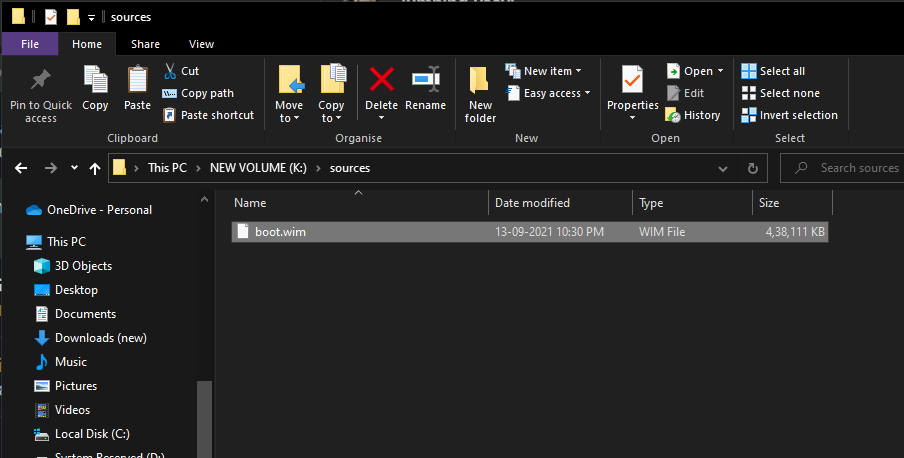Open Properties with the checkmark icon

[x=632, y=80]
